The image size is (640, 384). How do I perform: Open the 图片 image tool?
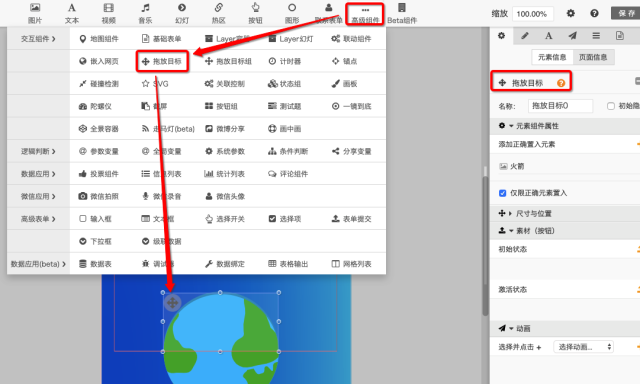35,13
